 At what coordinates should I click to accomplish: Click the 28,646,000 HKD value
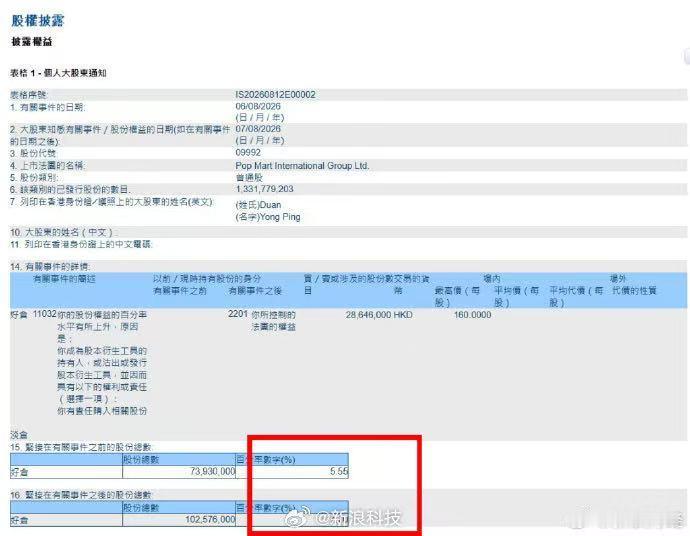tap(379, 315)
